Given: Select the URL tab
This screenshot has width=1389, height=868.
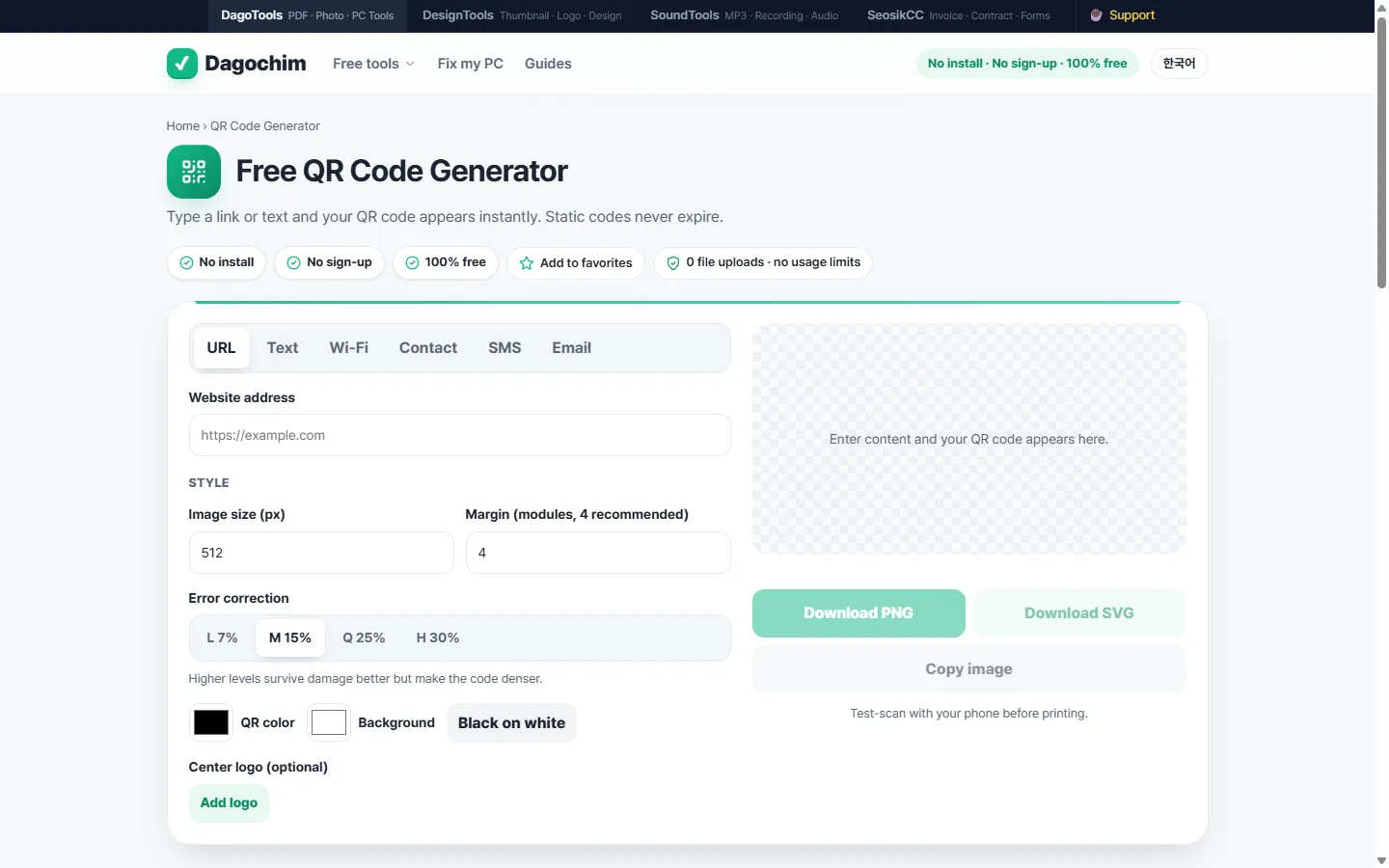Looking at the screenshot, I should (221, 348).
